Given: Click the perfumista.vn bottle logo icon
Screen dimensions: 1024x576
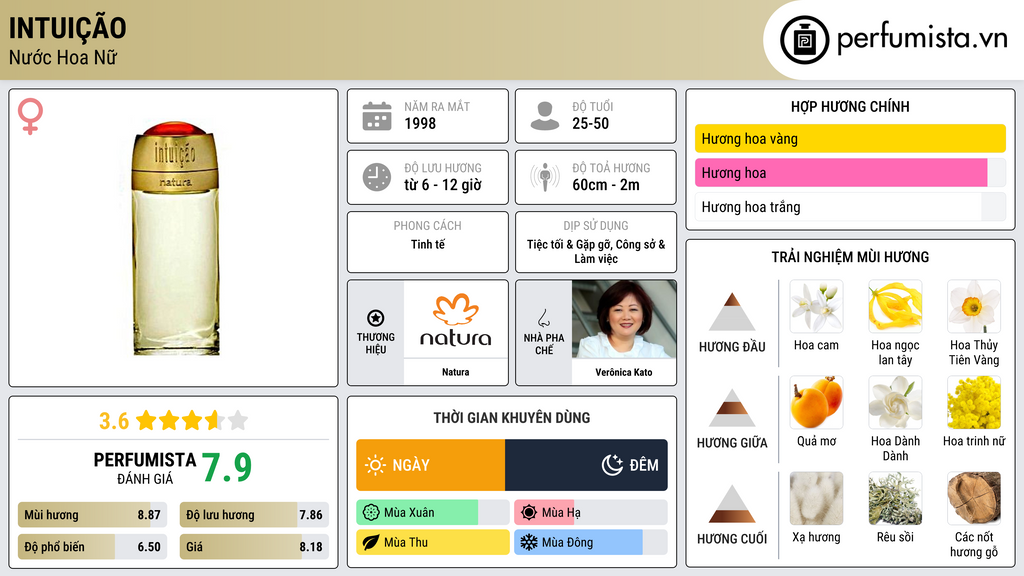Looking at the screenshot, I should click(x=804, y=40).
